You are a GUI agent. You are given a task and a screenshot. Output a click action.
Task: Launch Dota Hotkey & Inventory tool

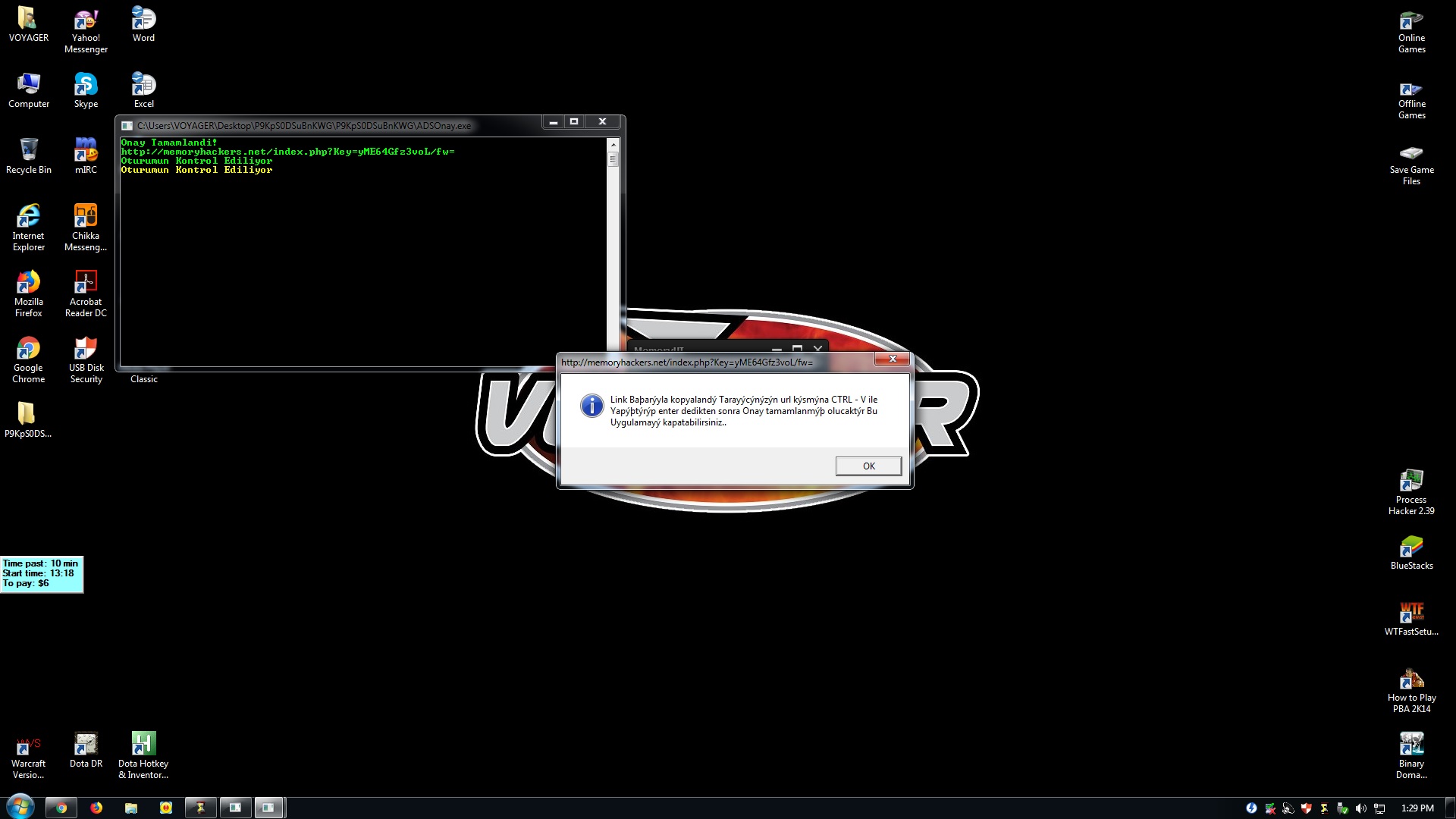point(143,755)
